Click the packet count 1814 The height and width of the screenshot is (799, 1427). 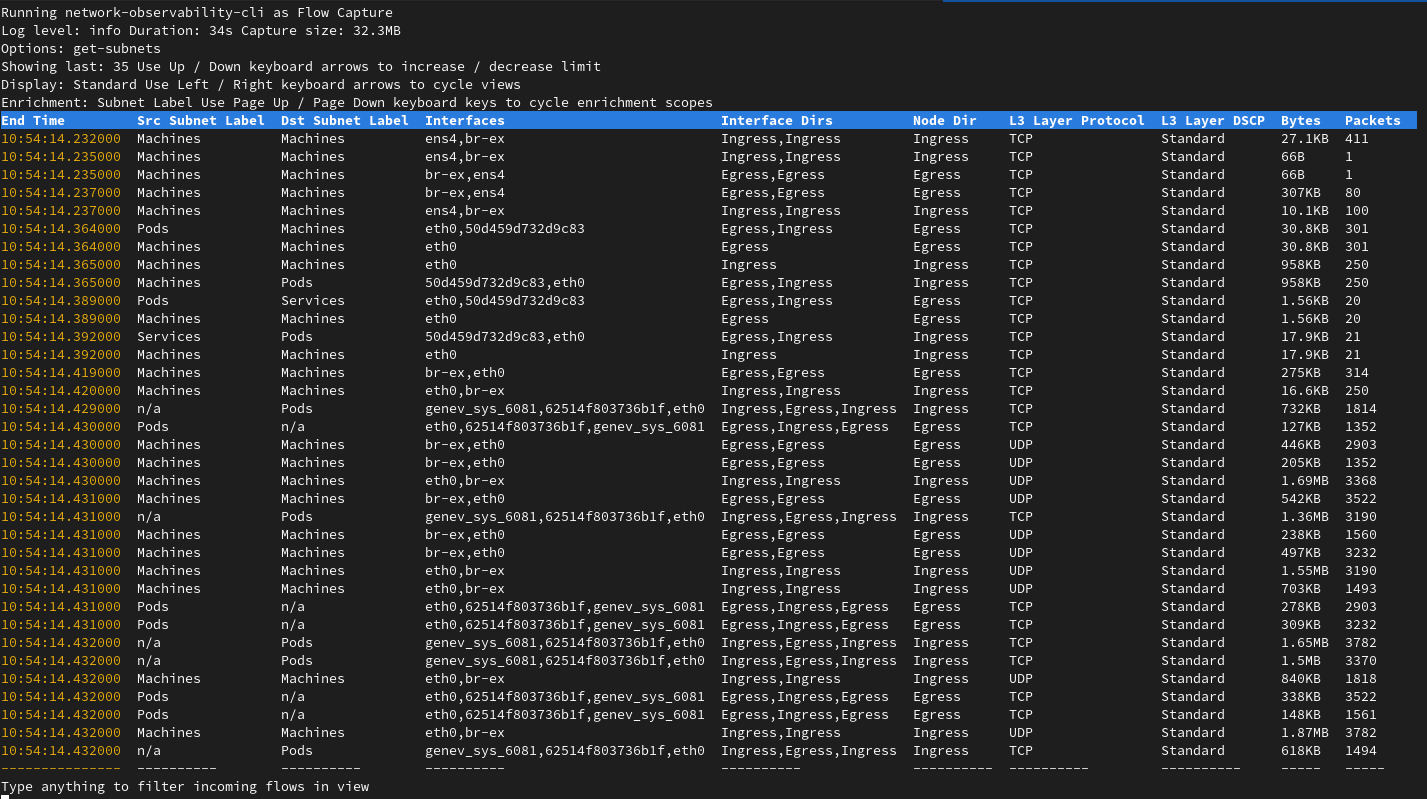click(x=1361, y=408)
